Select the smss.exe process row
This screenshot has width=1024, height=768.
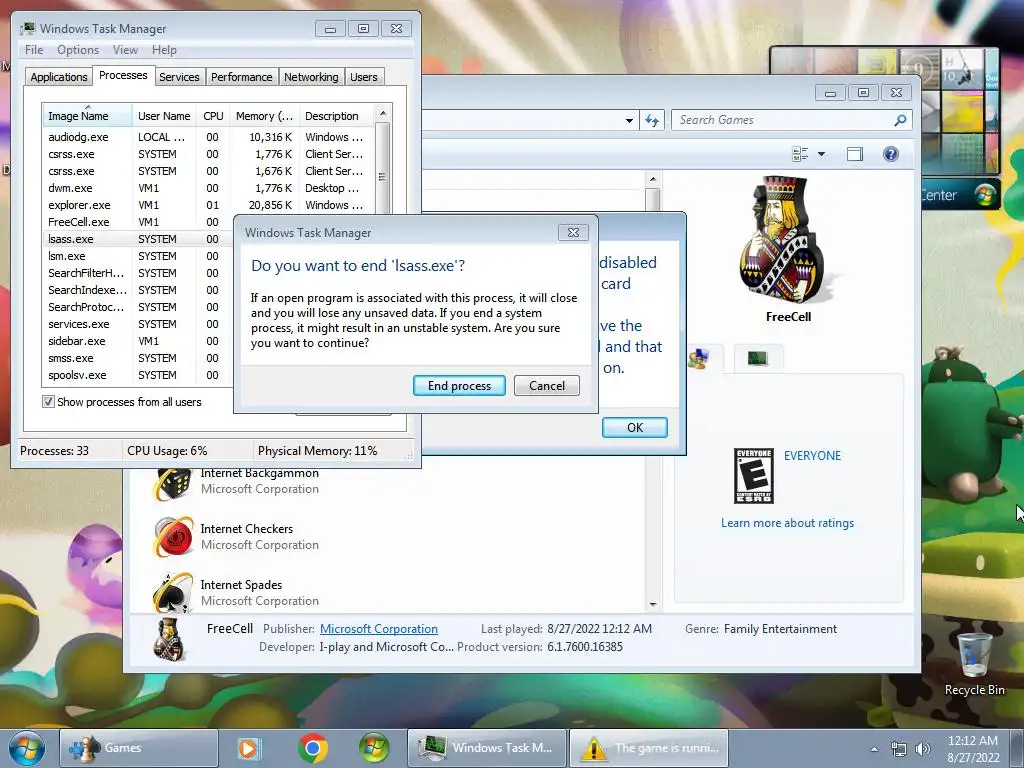click(138, 358)
